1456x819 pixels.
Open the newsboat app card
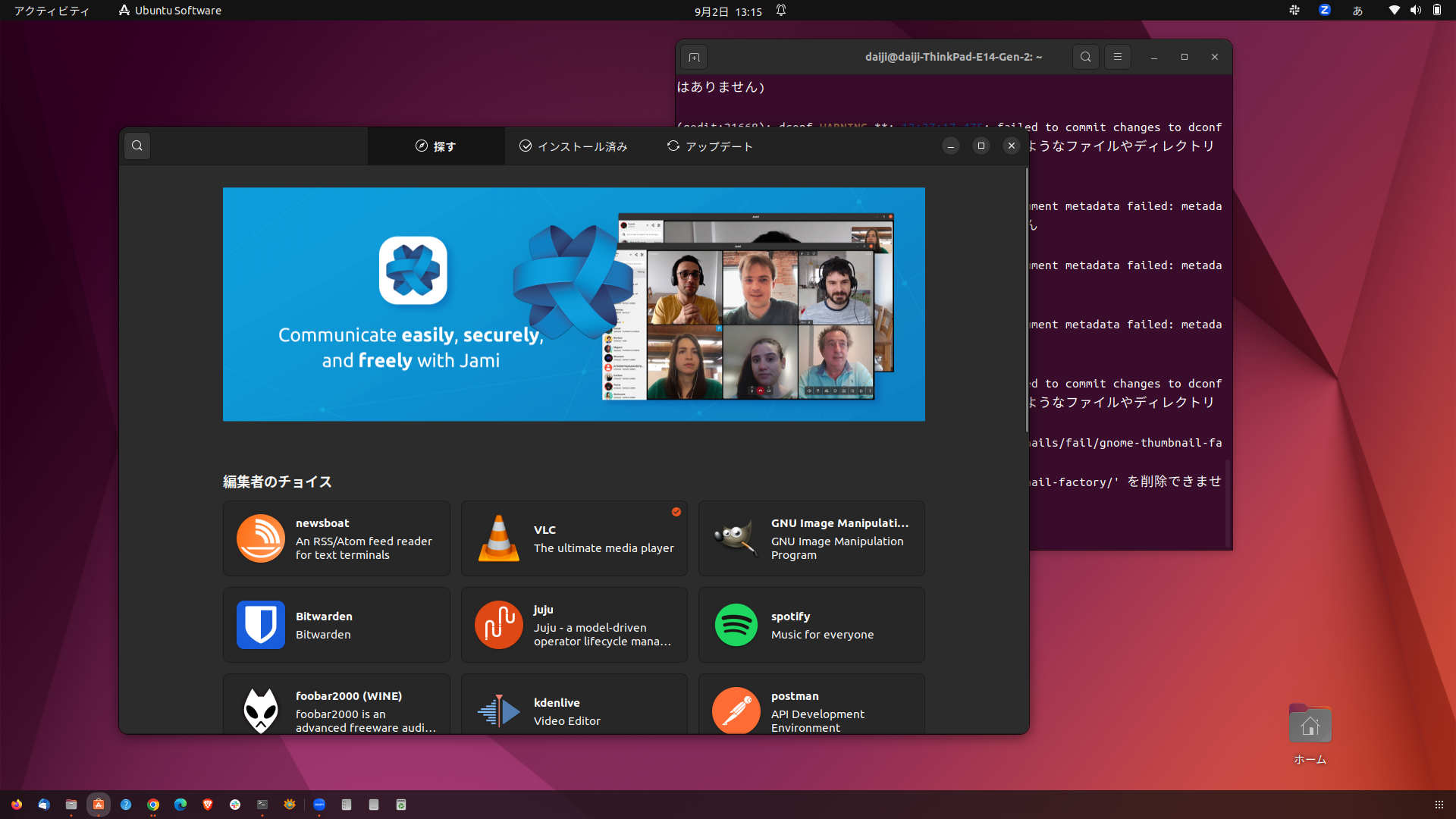point(337,538)
